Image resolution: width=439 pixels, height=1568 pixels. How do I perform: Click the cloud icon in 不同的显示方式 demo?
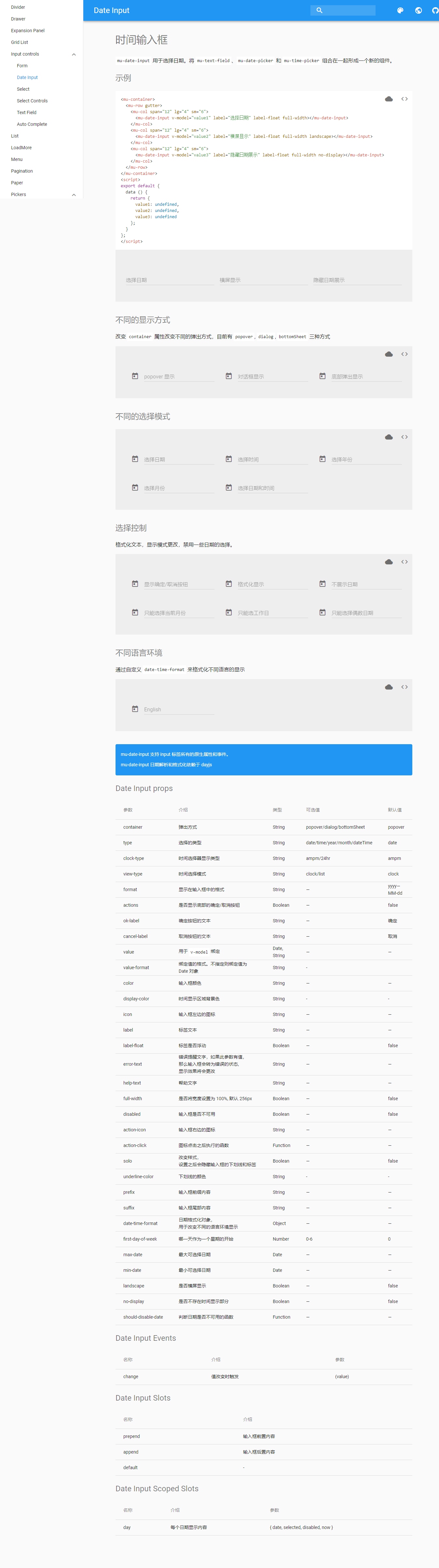[x=389, y=354]
